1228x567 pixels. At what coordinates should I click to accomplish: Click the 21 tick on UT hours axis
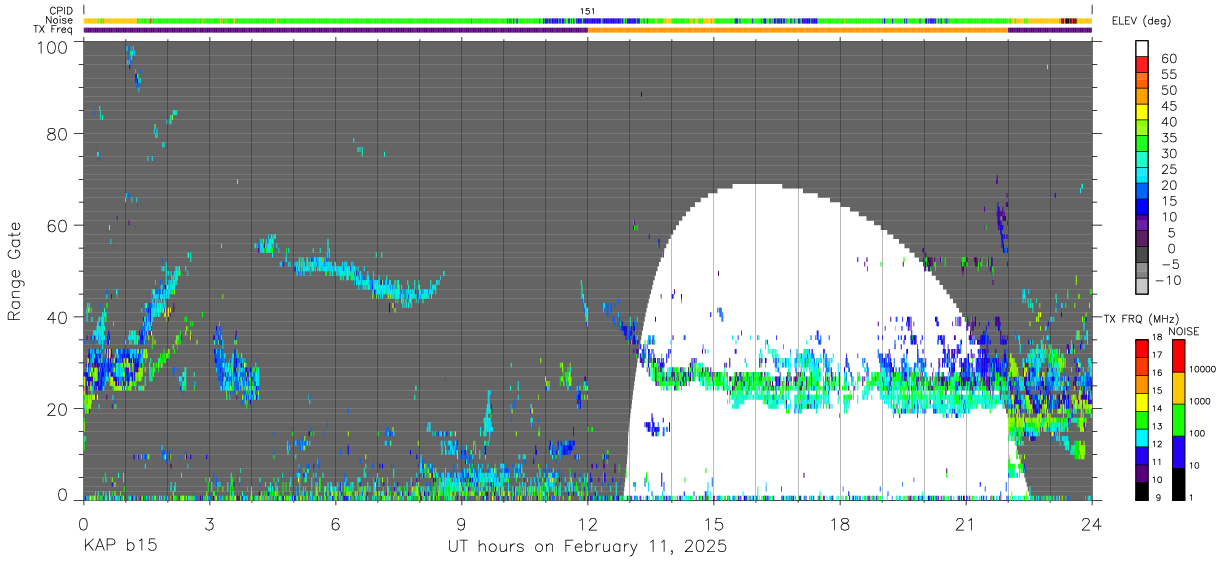click(x=965, y=524)
